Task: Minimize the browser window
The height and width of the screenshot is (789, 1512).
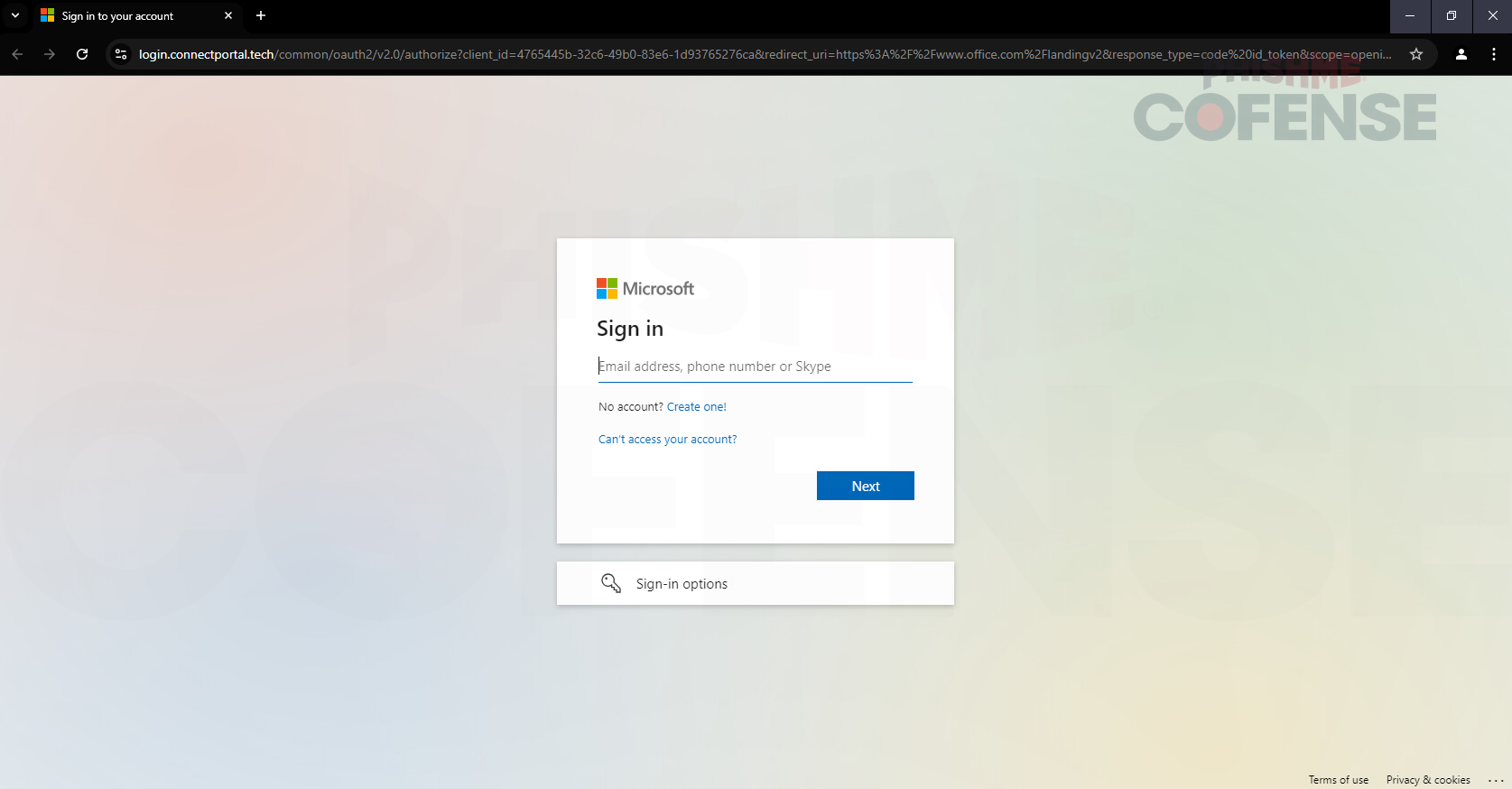Action: (x=1410, y=15)
